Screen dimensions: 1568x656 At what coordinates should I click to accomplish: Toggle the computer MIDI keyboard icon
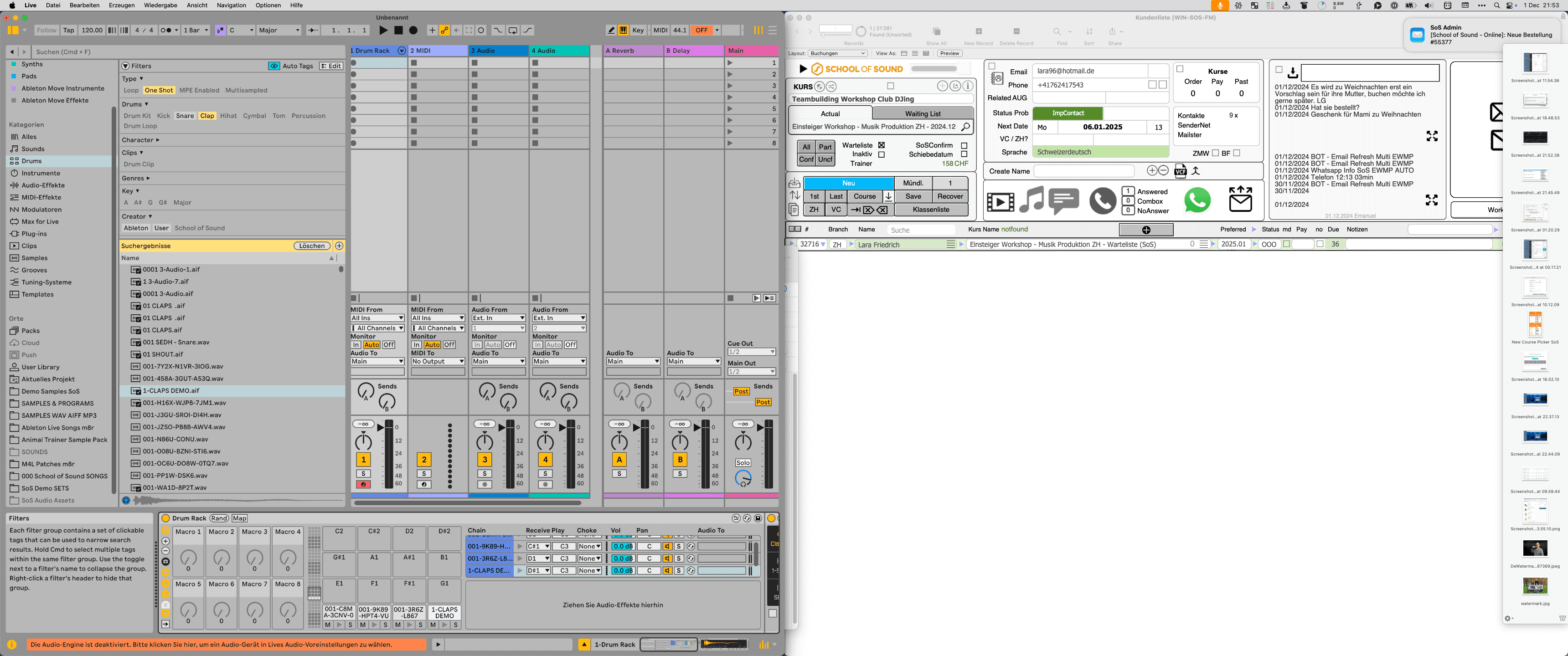(623, 30)
